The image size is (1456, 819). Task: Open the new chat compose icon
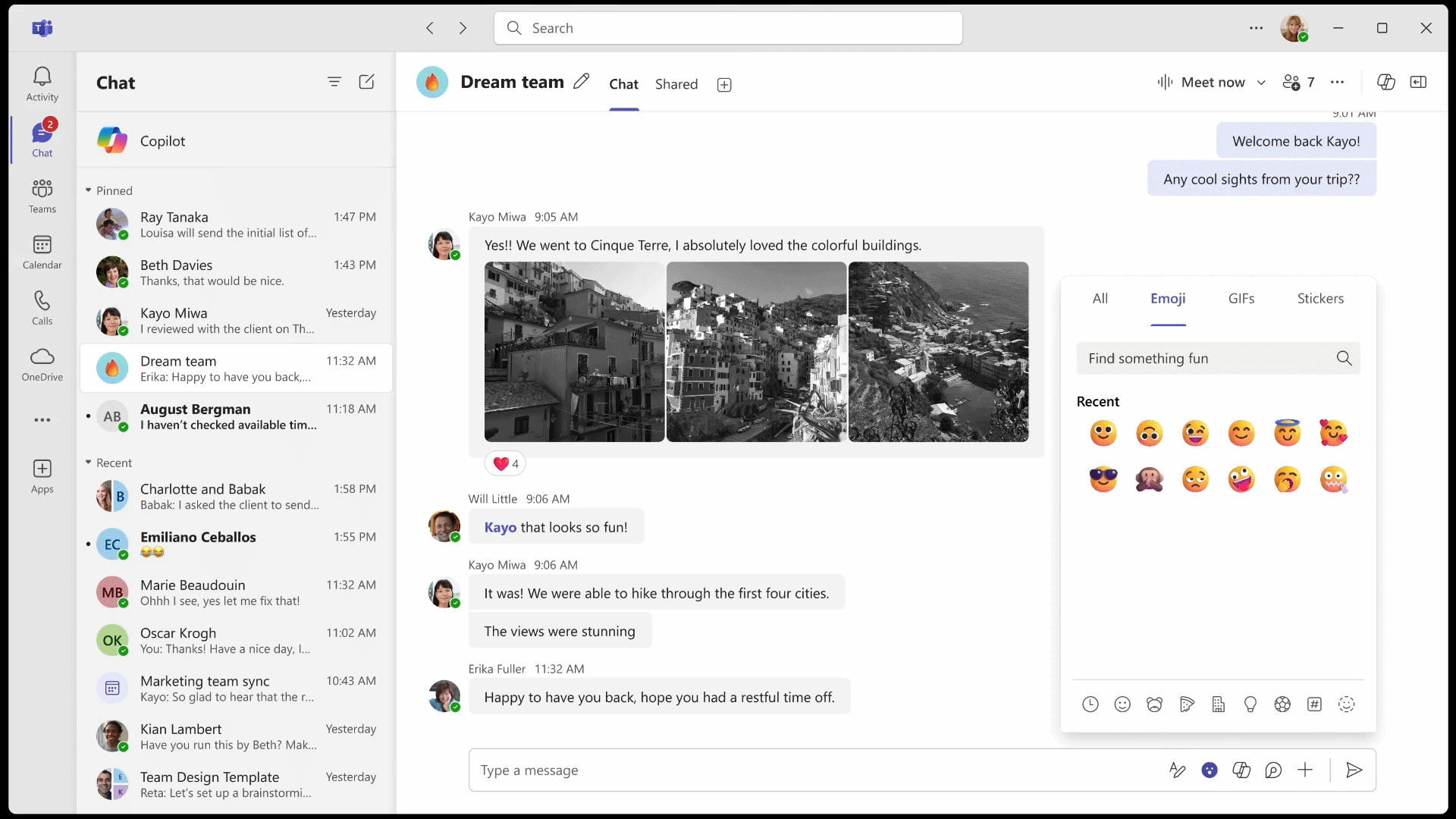(x=366, y=81)
